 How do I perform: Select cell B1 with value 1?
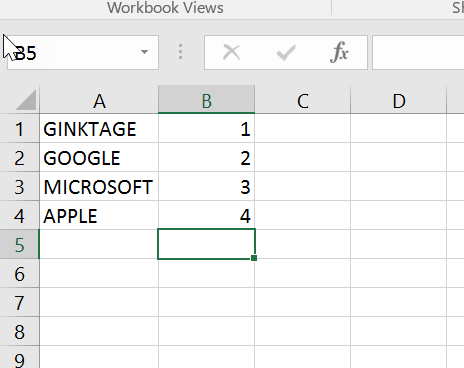point(207,129)
